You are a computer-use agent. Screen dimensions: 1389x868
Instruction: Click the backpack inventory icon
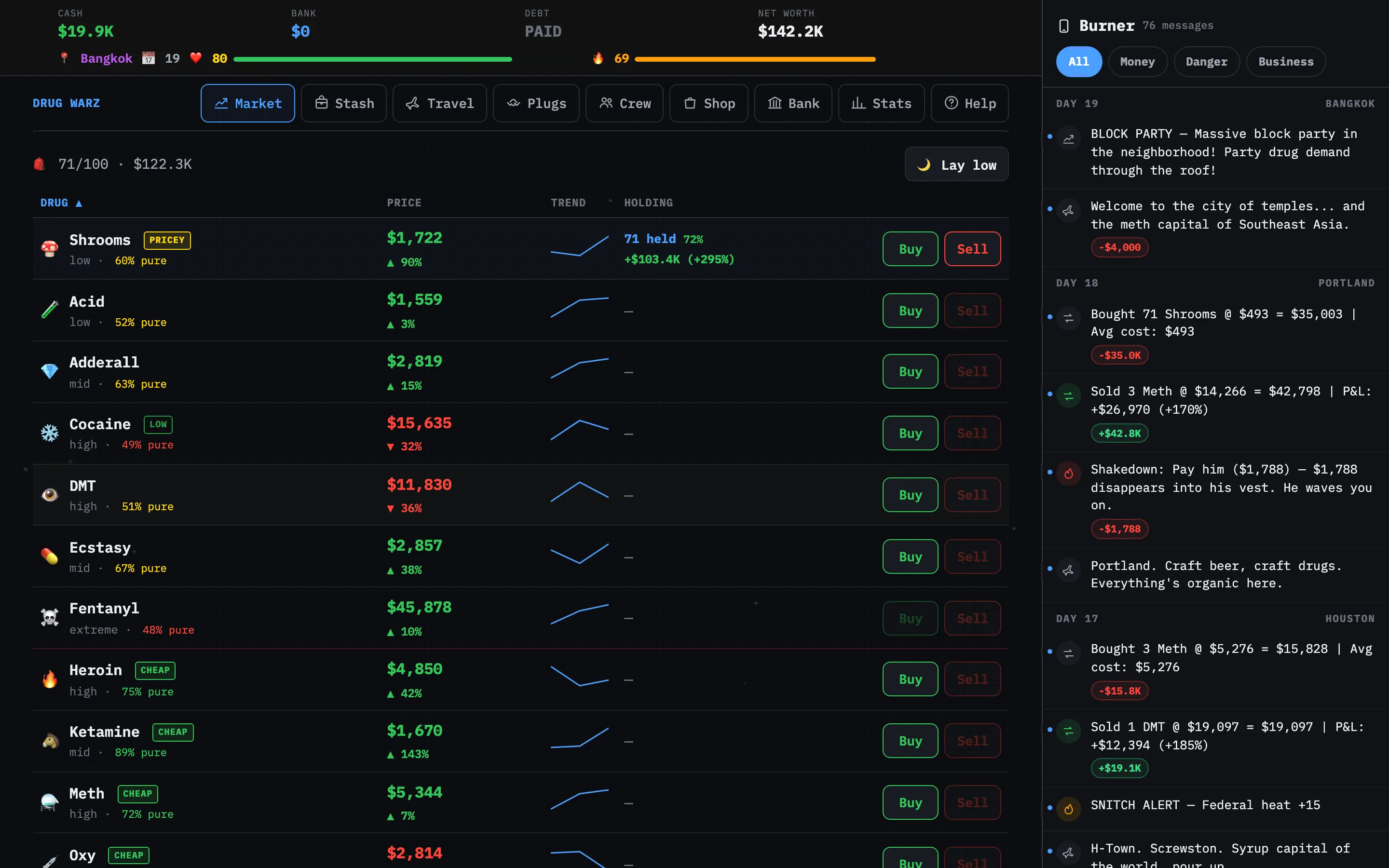(39, 164)
